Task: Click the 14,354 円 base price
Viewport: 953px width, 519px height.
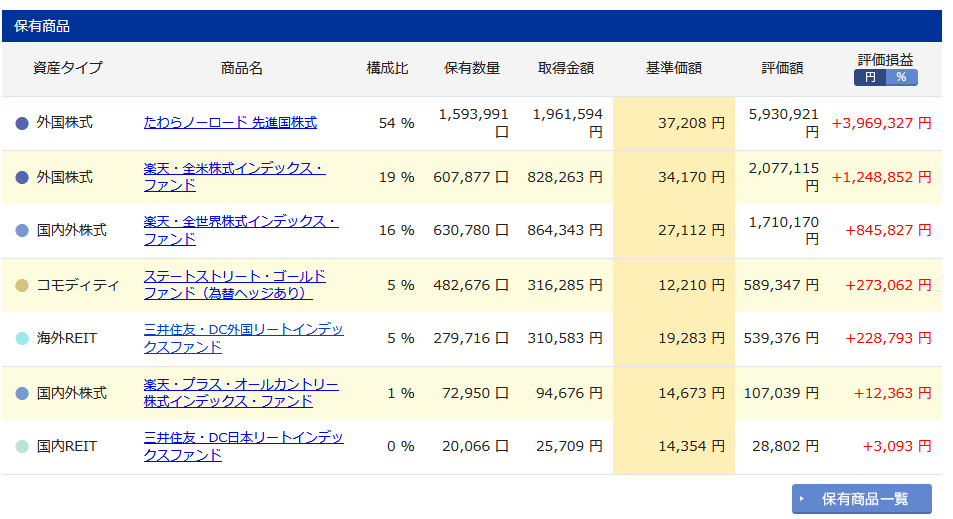Action: click(692, 446)
